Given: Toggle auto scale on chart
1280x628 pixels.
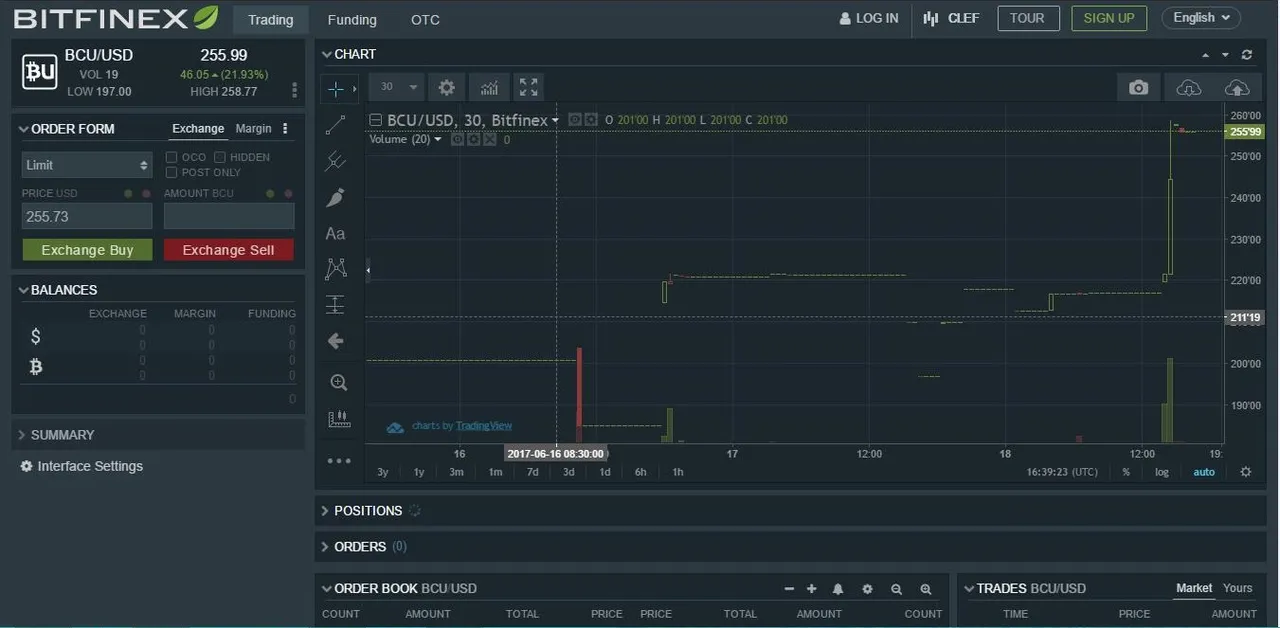Looking at the screenshot, I should click(x=1204, y=472).
